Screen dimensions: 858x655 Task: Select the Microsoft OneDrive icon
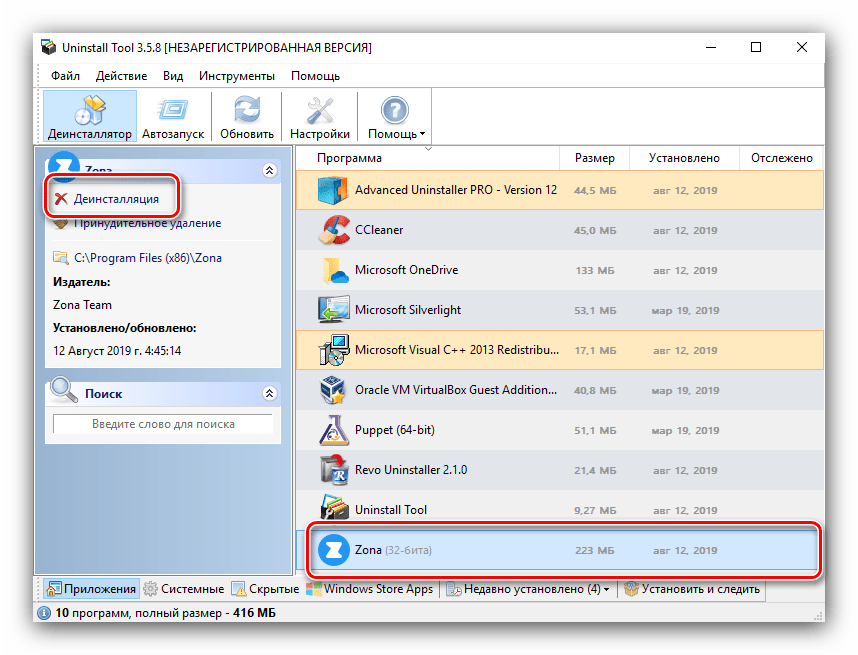click(334, 270)
